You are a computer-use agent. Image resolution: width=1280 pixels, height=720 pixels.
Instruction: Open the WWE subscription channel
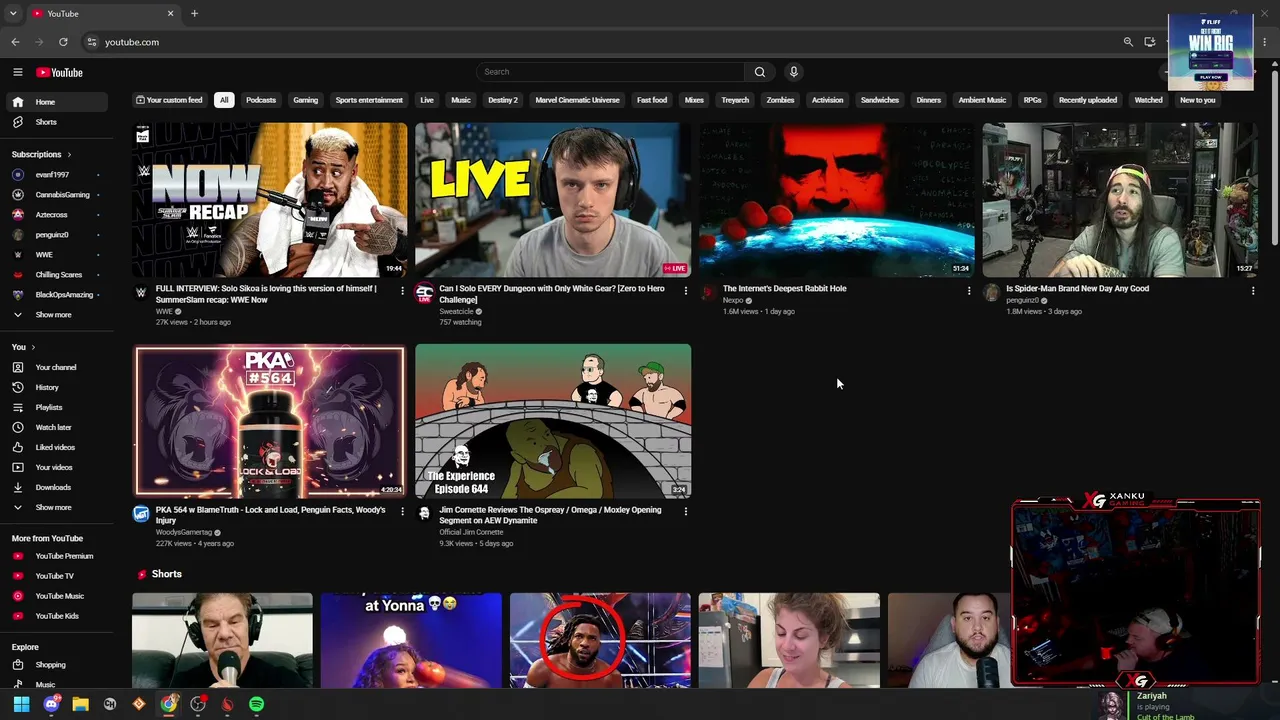click(x=58, y=255)
